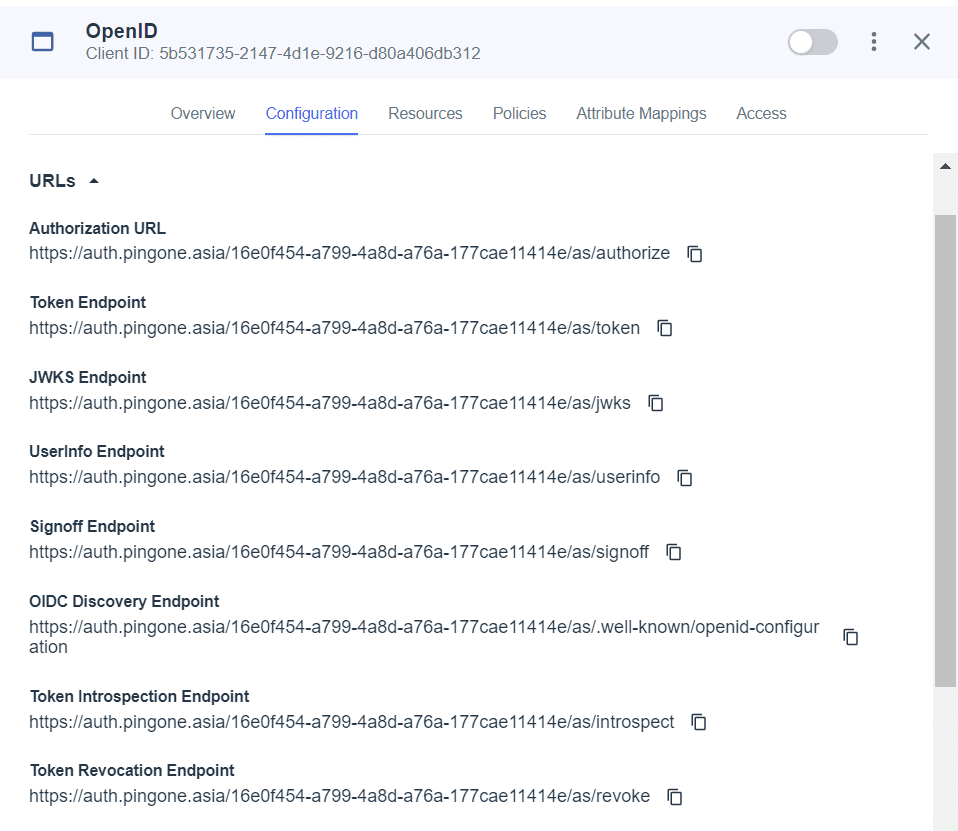958x831 pixels.
Task: Open the Access tab
Action: point(761,114)
